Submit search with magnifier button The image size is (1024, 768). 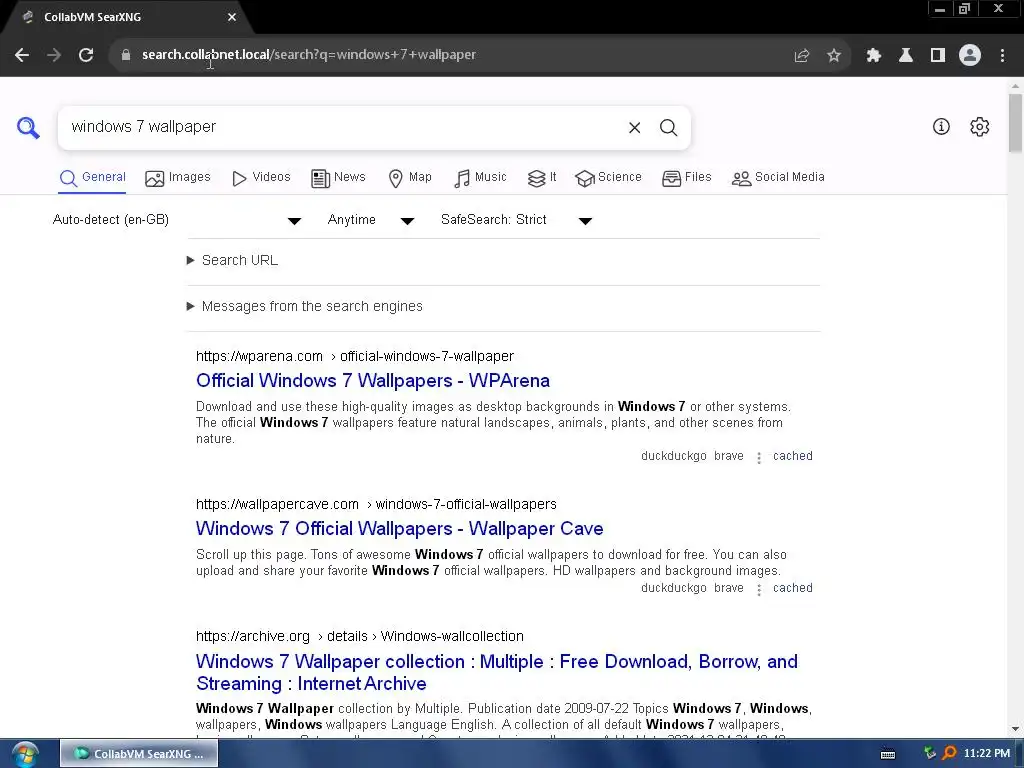tap(668, 127)
